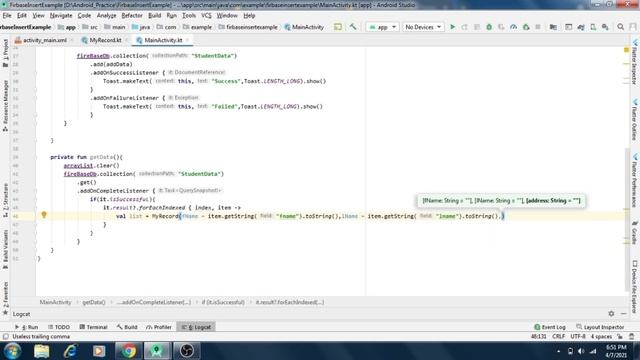Open UTF-8 encoding selector
This screenshot has width=640, height=360.
point(578,336)
